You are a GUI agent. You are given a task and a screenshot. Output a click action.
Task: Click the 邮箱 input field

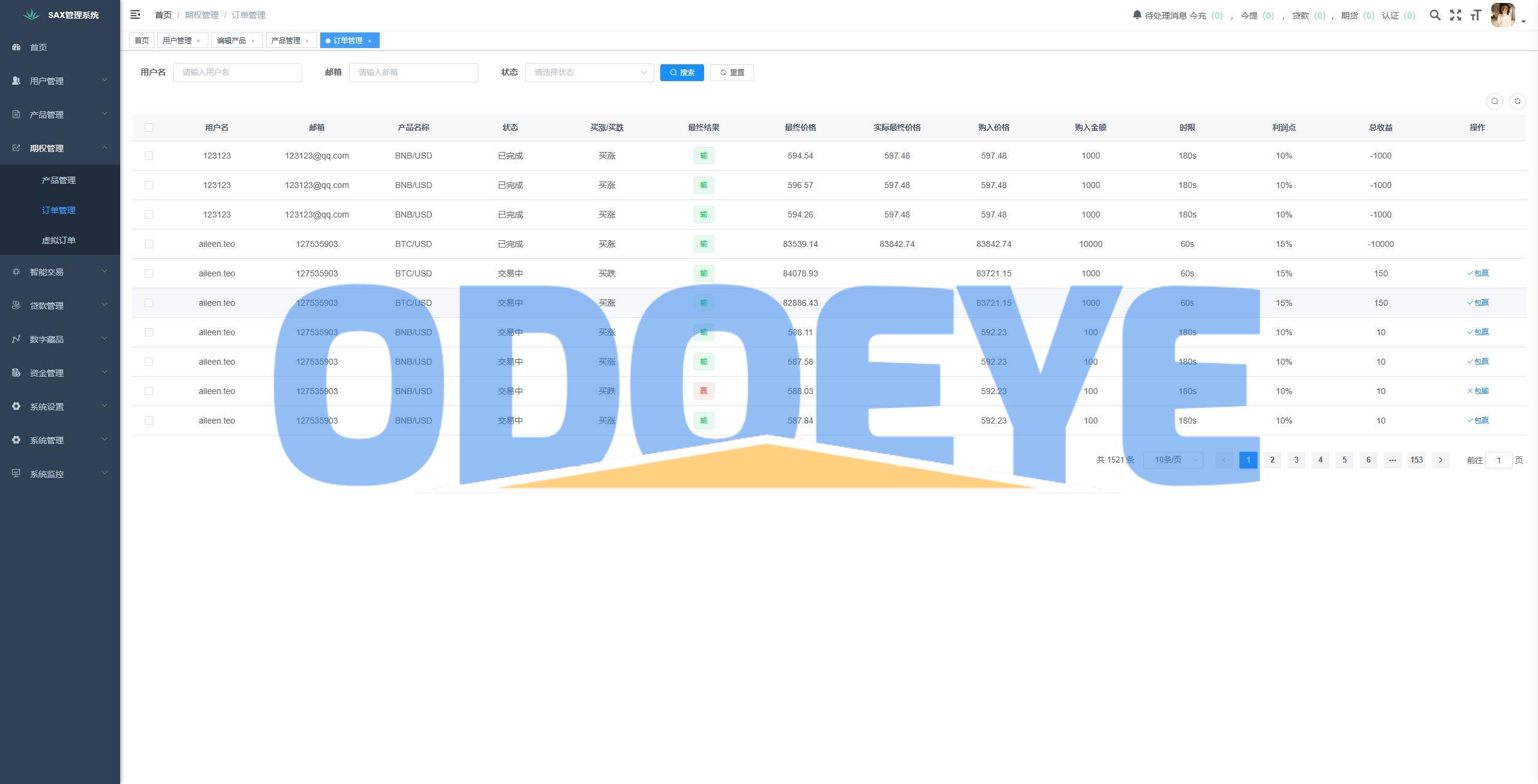(x=413, y=73)
